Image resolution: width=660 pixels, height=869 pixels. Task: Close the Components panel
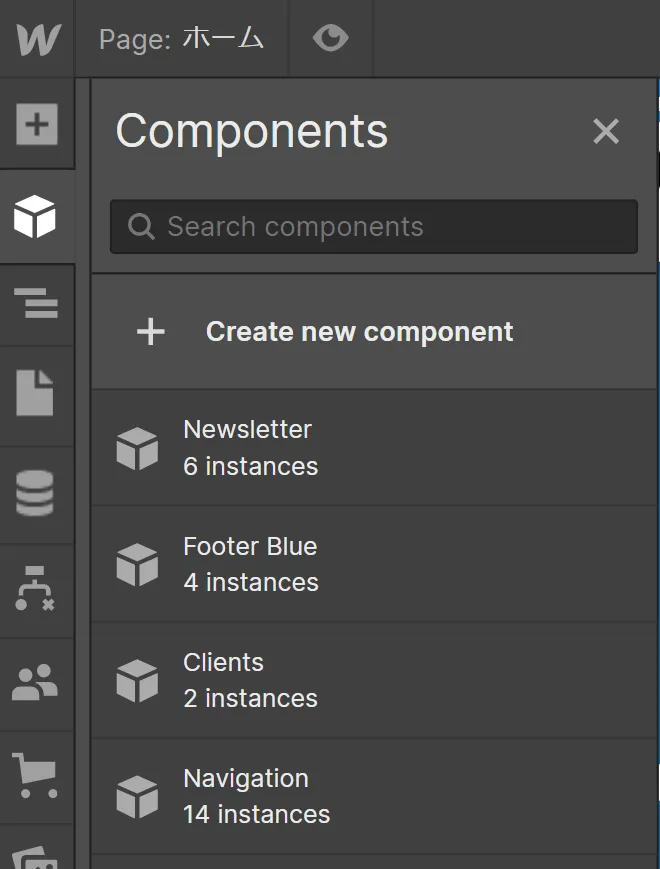point(606,131)
